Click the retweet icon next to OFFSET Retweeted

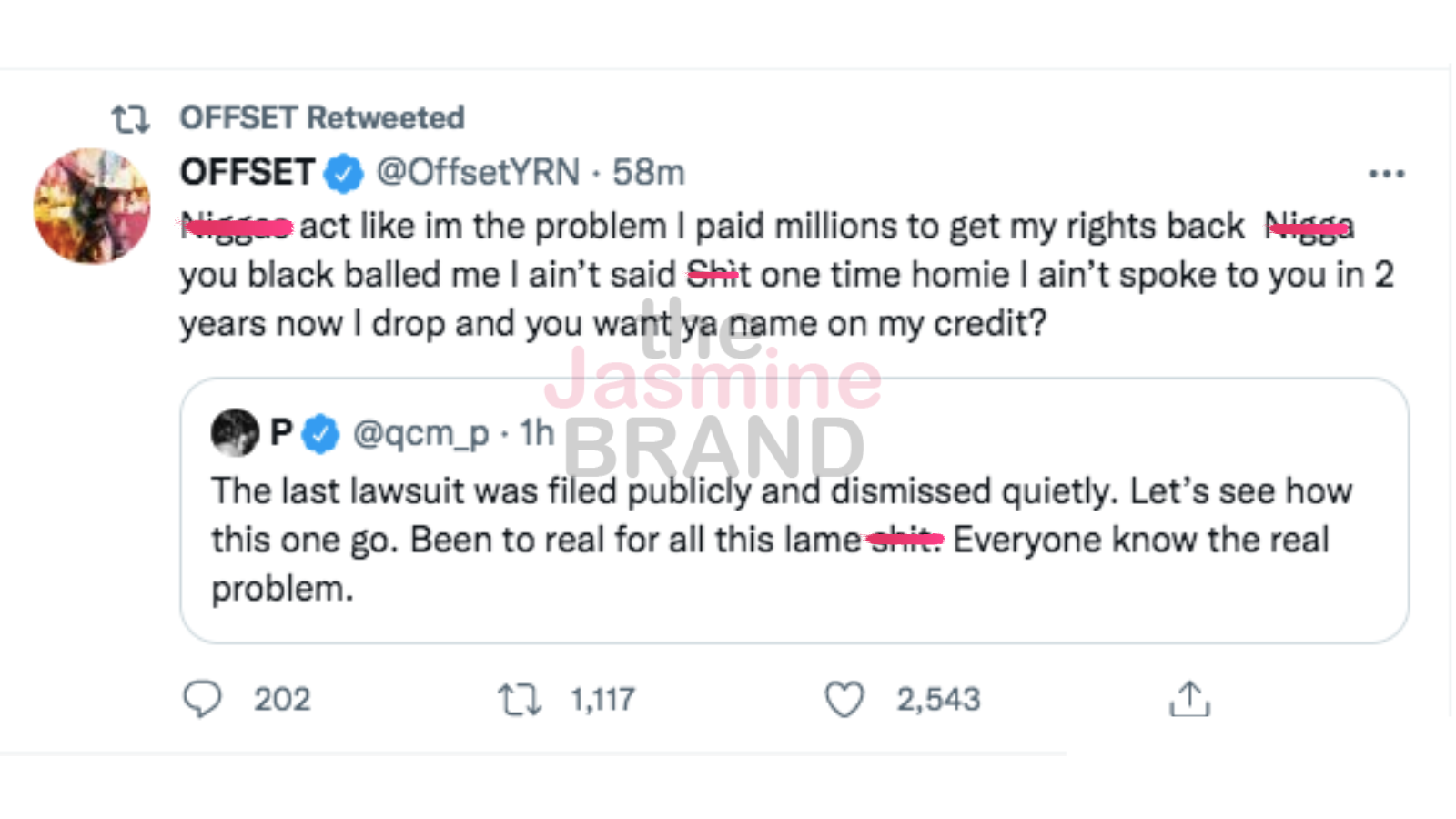click(133, 116)
